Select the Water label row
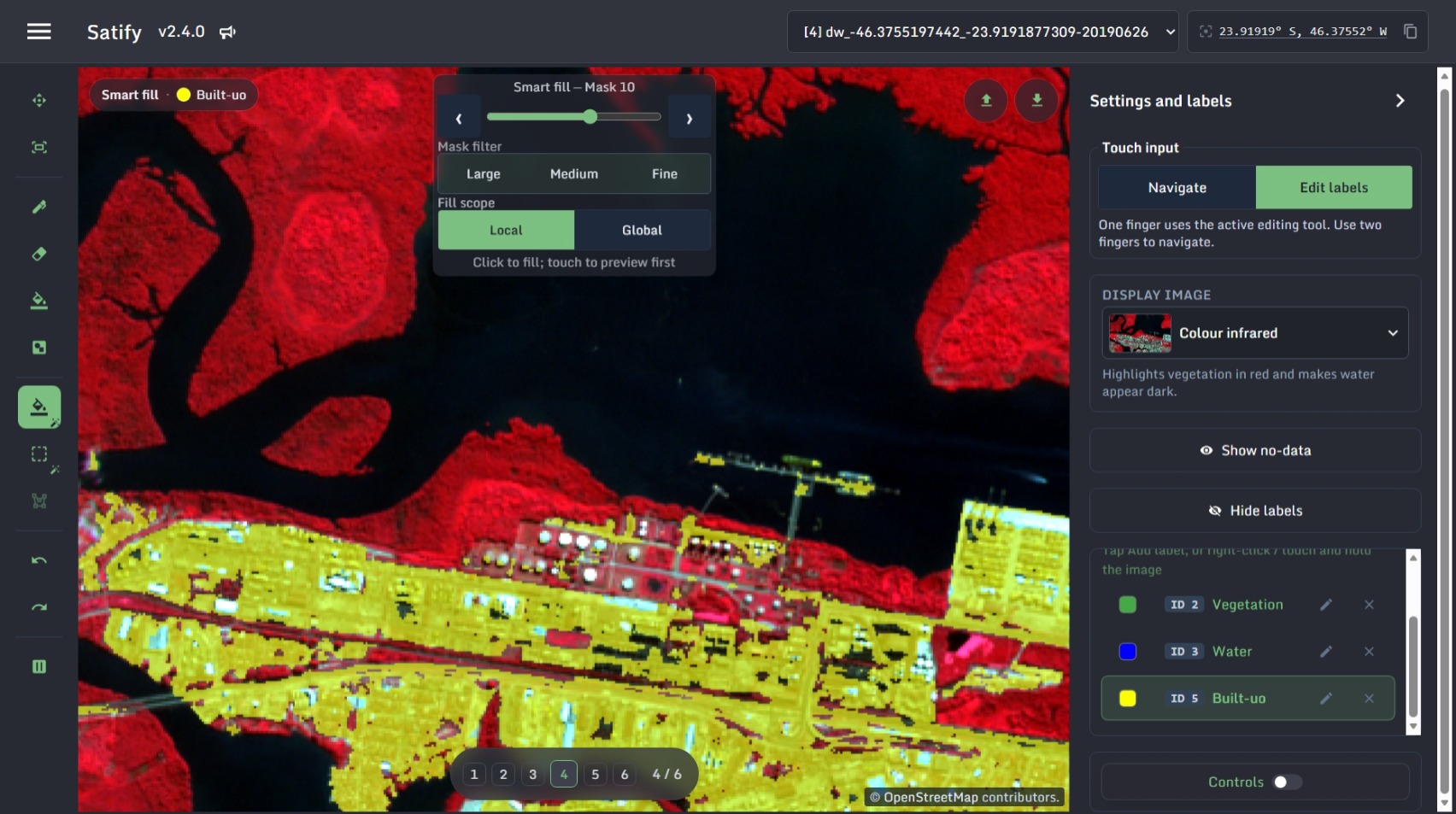1456x814 pixels. pos(1248,652)
